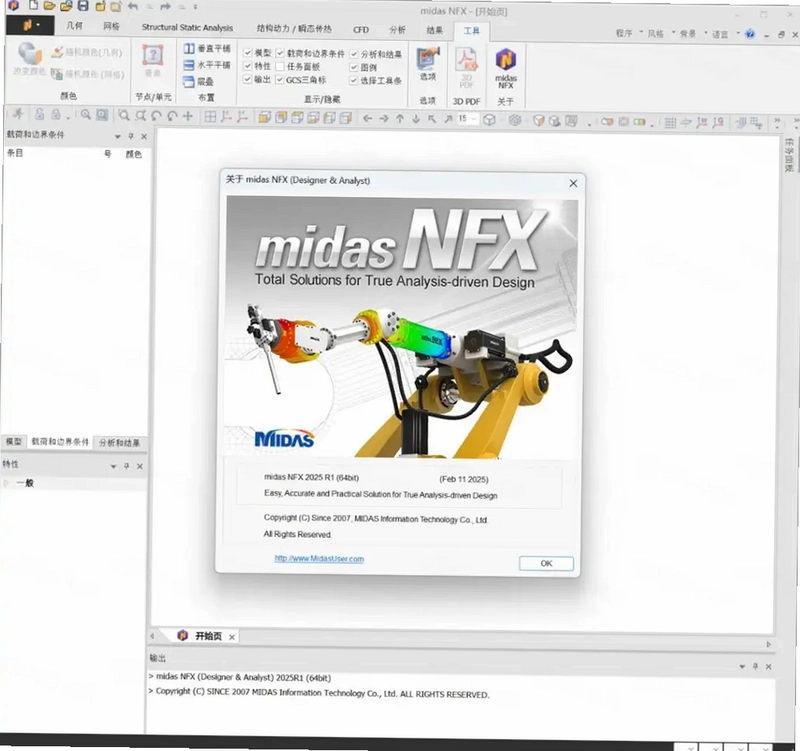Close the About midas NFX dialog

[573, 183]
